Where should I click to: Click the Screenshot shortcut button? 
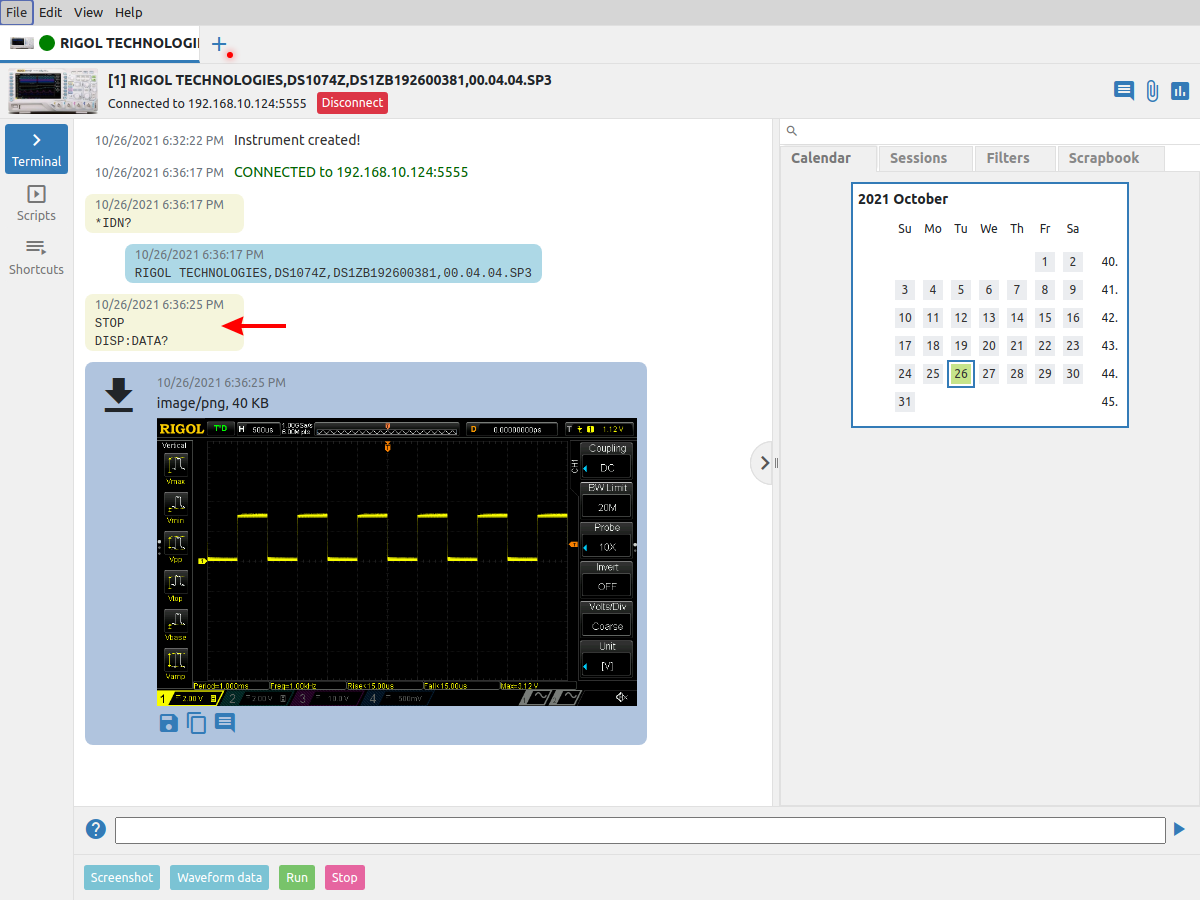coord(122,878)
